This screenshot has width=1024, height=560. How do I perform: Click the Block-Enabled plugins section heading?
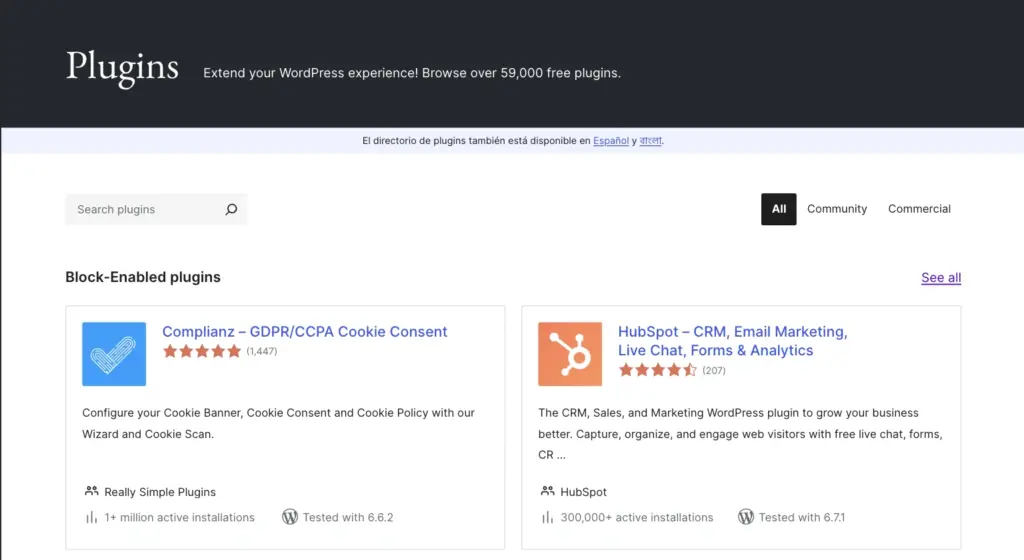point(143,277)
